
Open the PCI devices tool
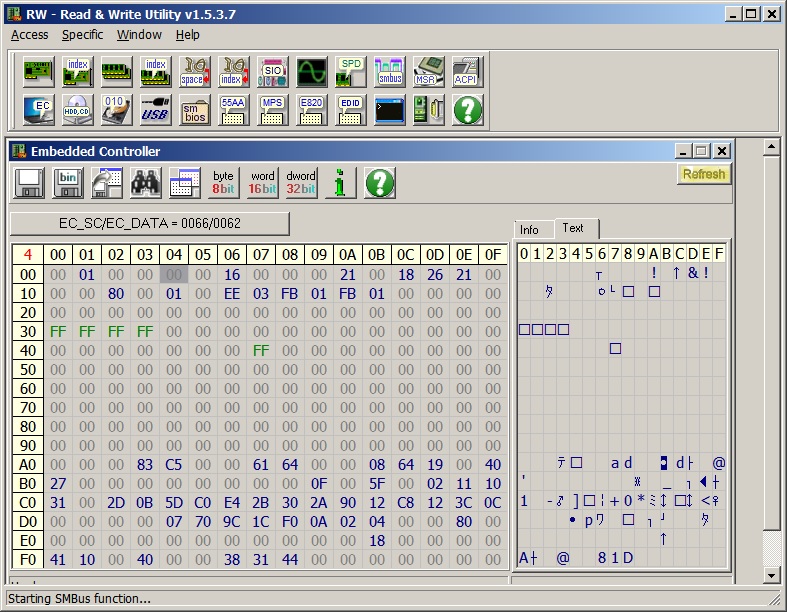tap(39, 71)
